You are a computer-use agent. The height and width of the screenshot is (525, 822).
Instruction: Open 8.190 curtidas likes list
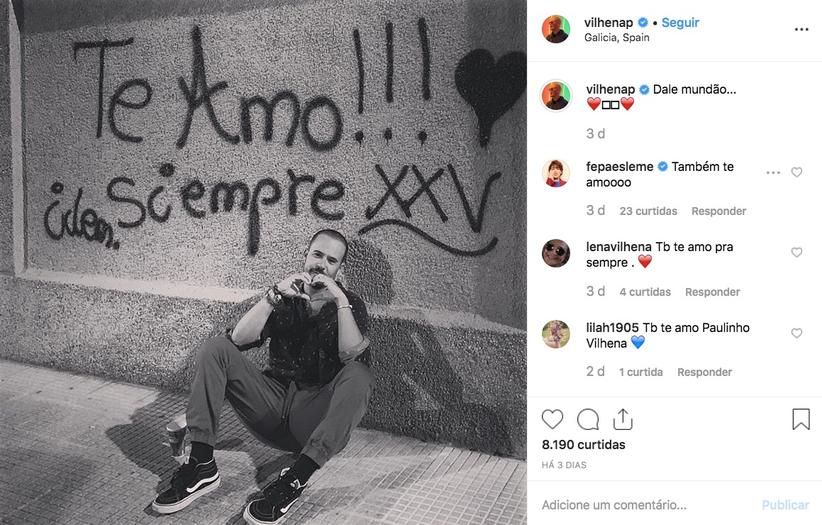pyautogui.click(x=583, y=445)
